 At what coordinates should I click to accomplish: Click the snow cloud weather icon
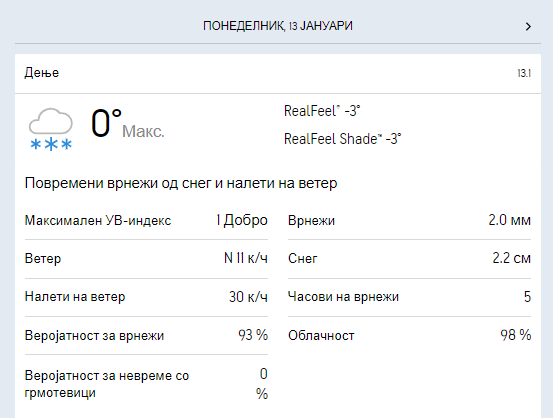(51, 130)
